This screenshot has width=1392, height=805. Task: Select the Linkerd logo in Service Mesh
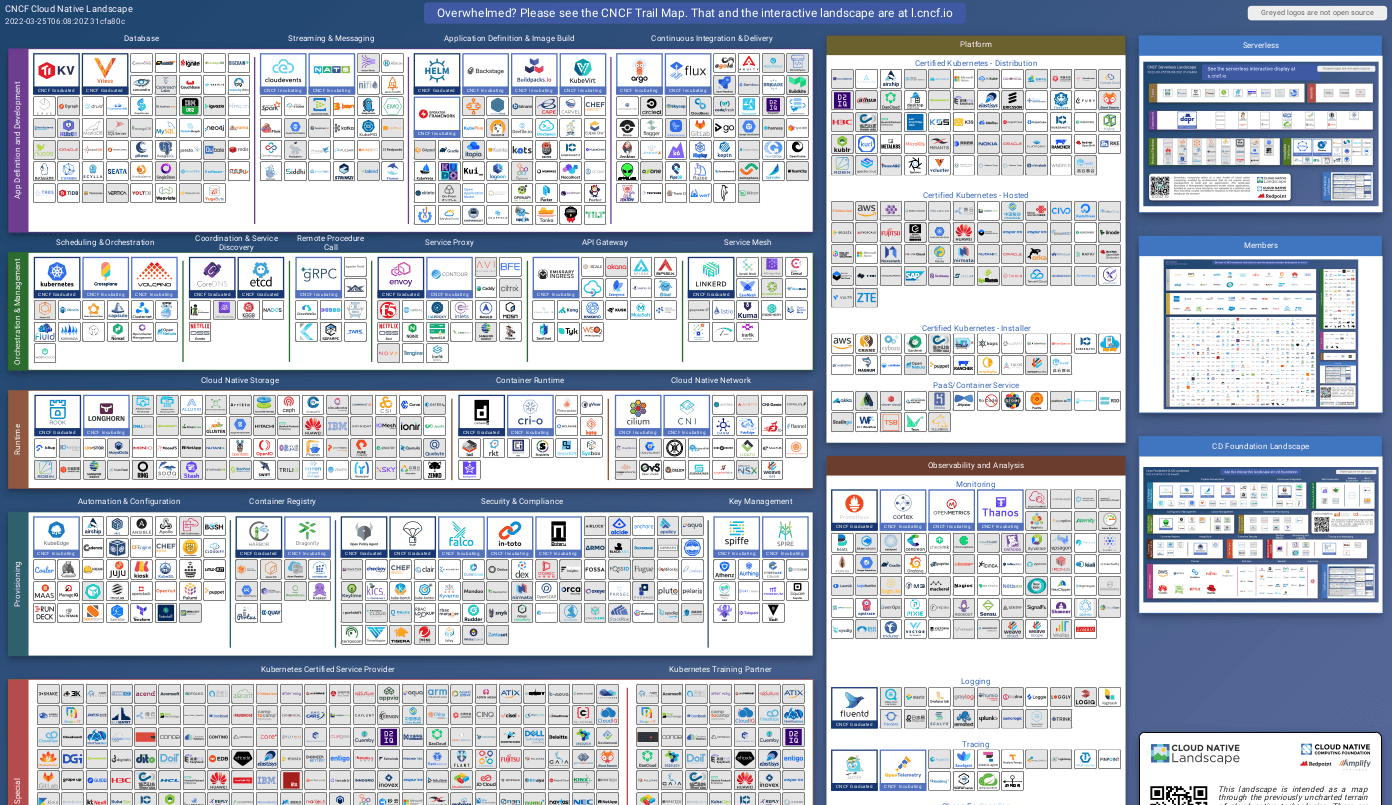(709, 272)
